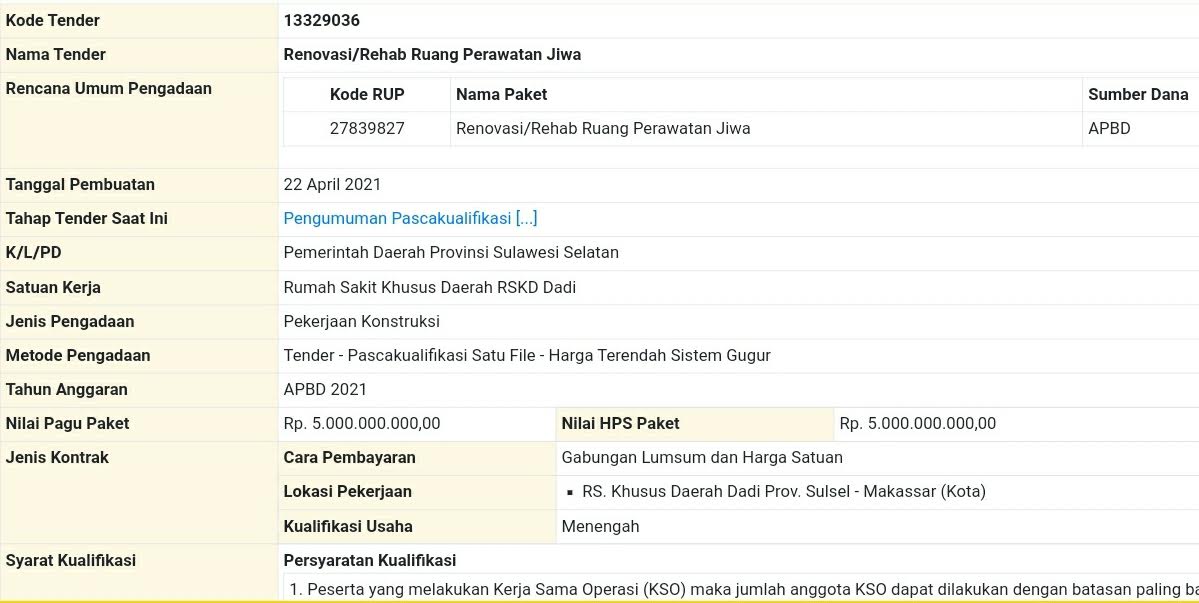Select the tender name Renovasi/Rehab Ruang Perawatan Jiwa

point(432,54)
